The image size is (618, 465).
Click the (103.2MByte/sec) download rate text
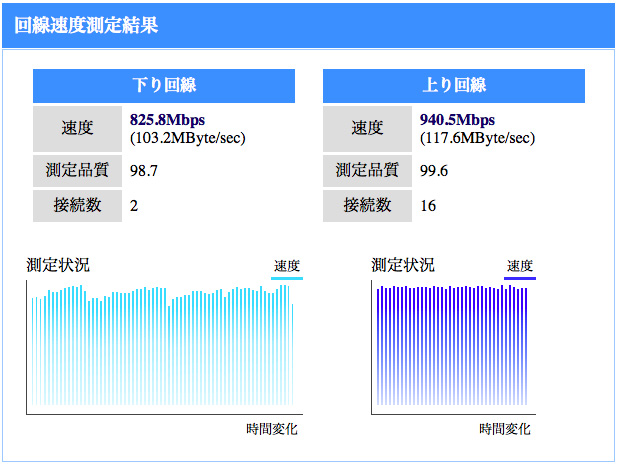coord(188,138)
